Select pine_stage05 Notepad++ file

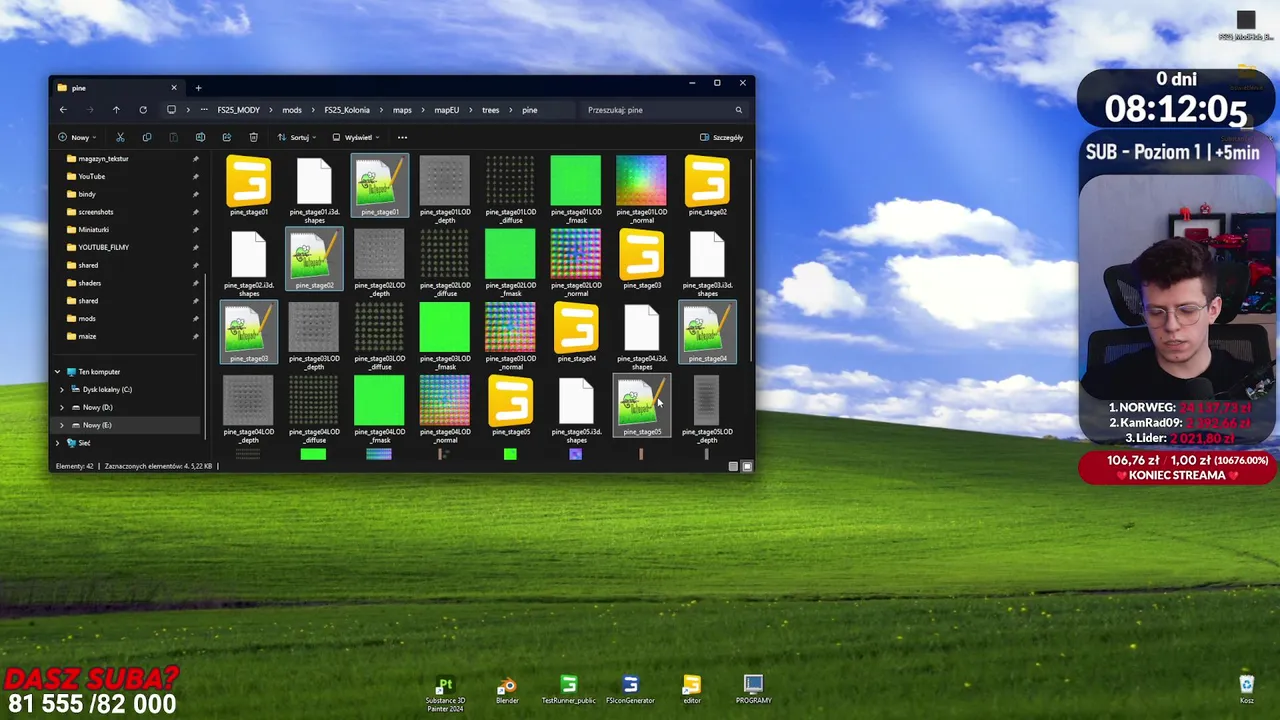[x=641, y=405]
